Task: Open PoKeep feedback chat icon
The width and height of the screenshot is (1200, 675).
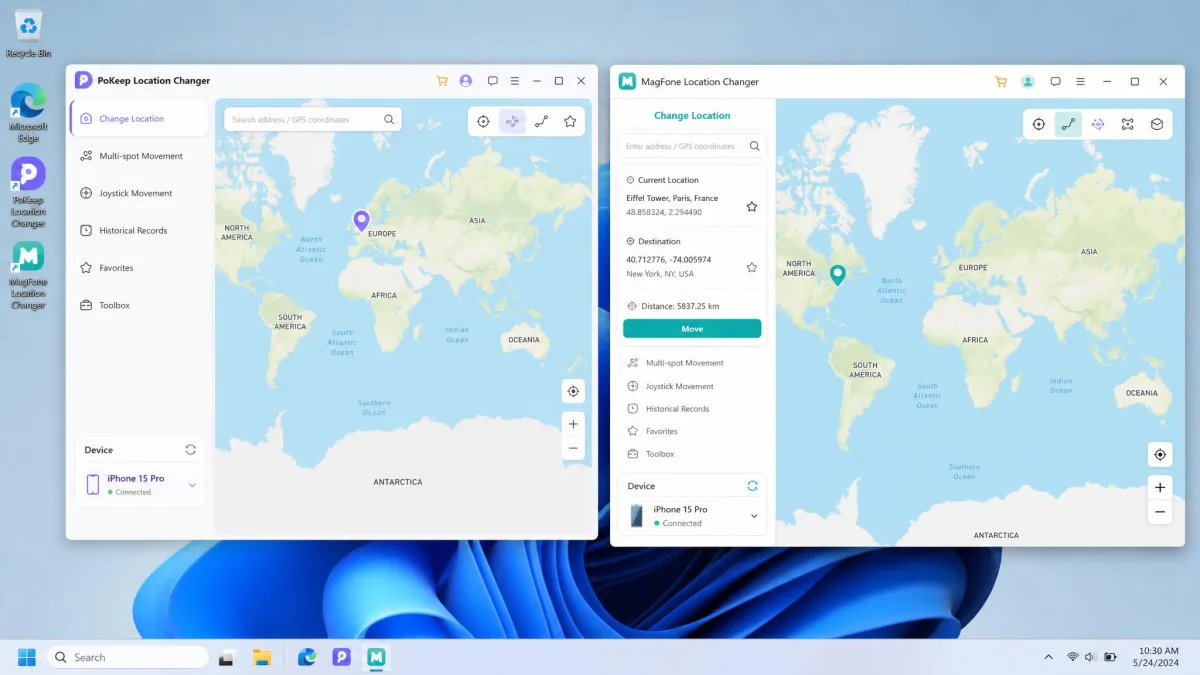Action: point(493,81)
